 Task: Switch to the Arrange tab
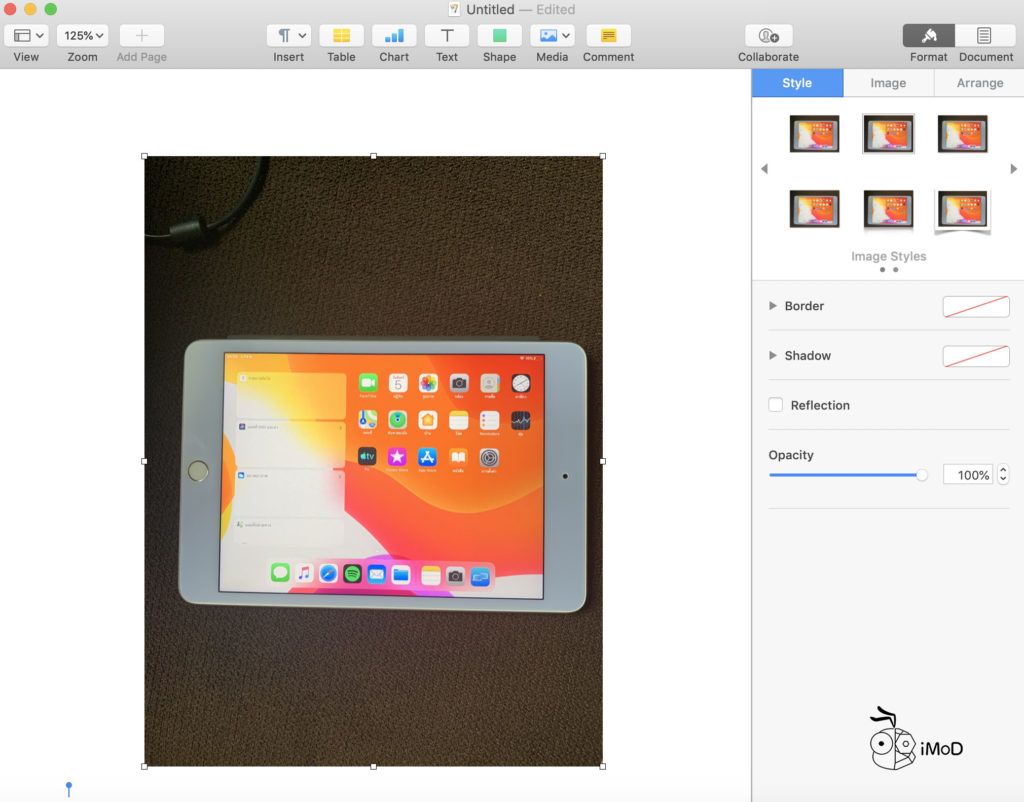point(978,83)
